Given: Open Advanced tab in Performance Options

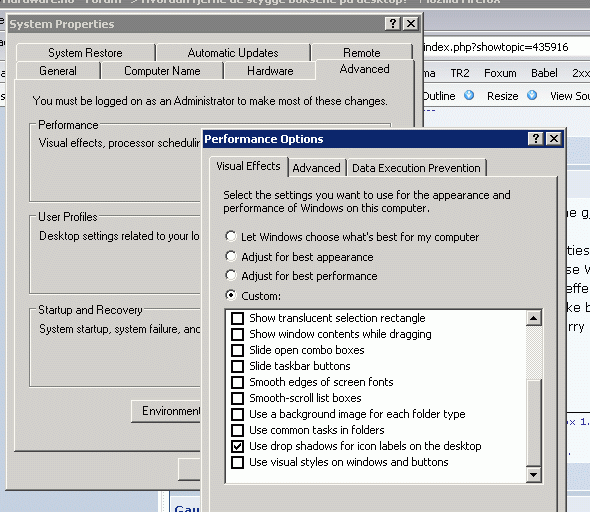Looking at the screenshot, I should [316, 168].
